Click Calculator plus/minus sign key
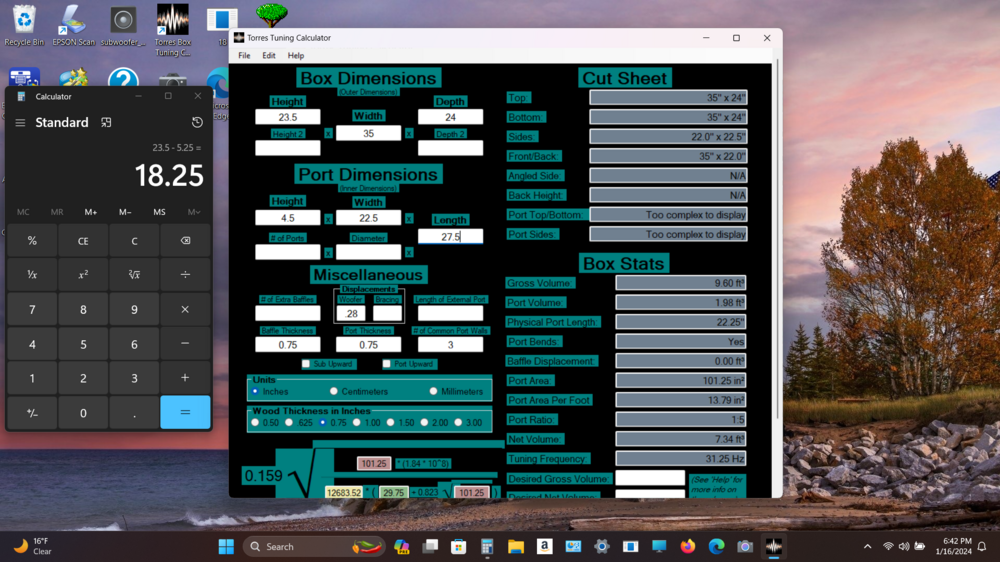The width and height of the screenshot is (1000, 562). point(32,413)
